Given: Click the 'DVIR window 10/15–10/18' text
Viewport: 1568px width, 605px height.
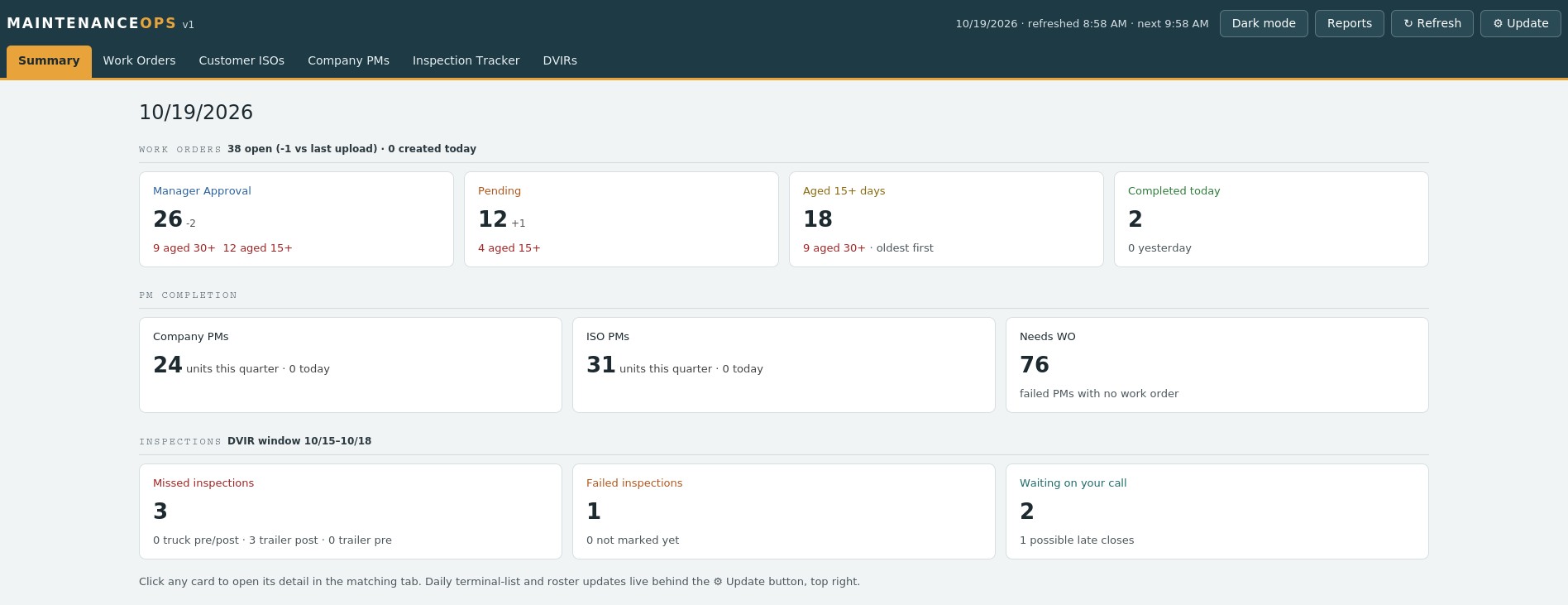Looking at the screenshot, I should (x=299, y=441).
